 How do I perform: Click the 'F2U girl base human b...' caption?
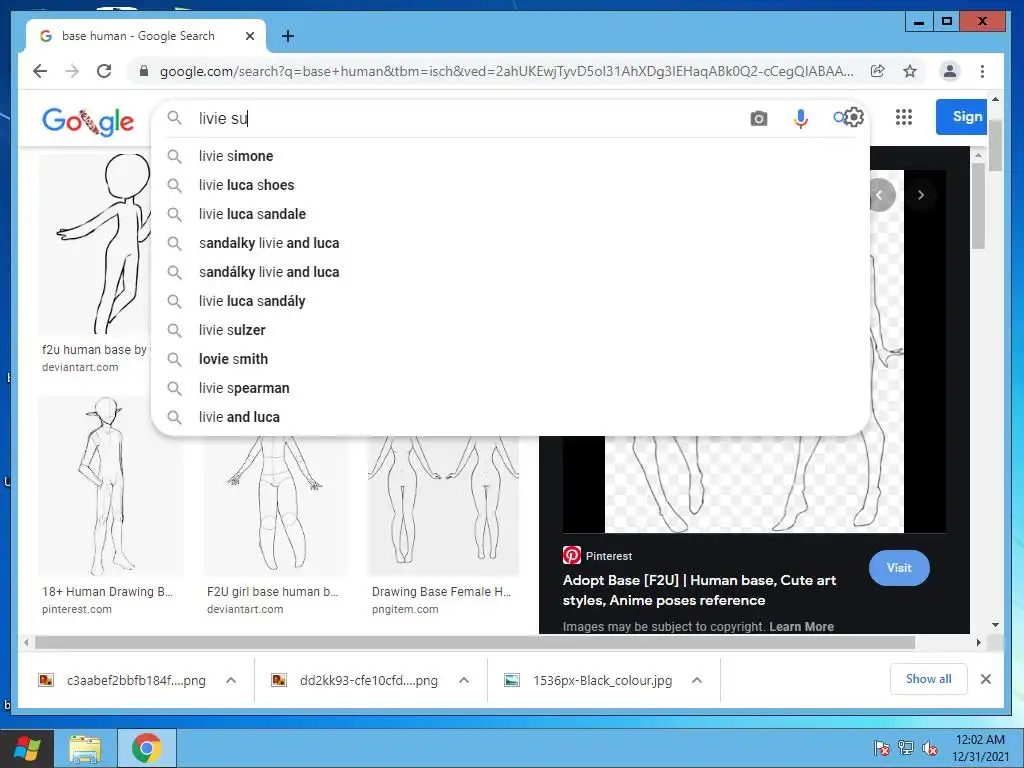pos(272,591)
